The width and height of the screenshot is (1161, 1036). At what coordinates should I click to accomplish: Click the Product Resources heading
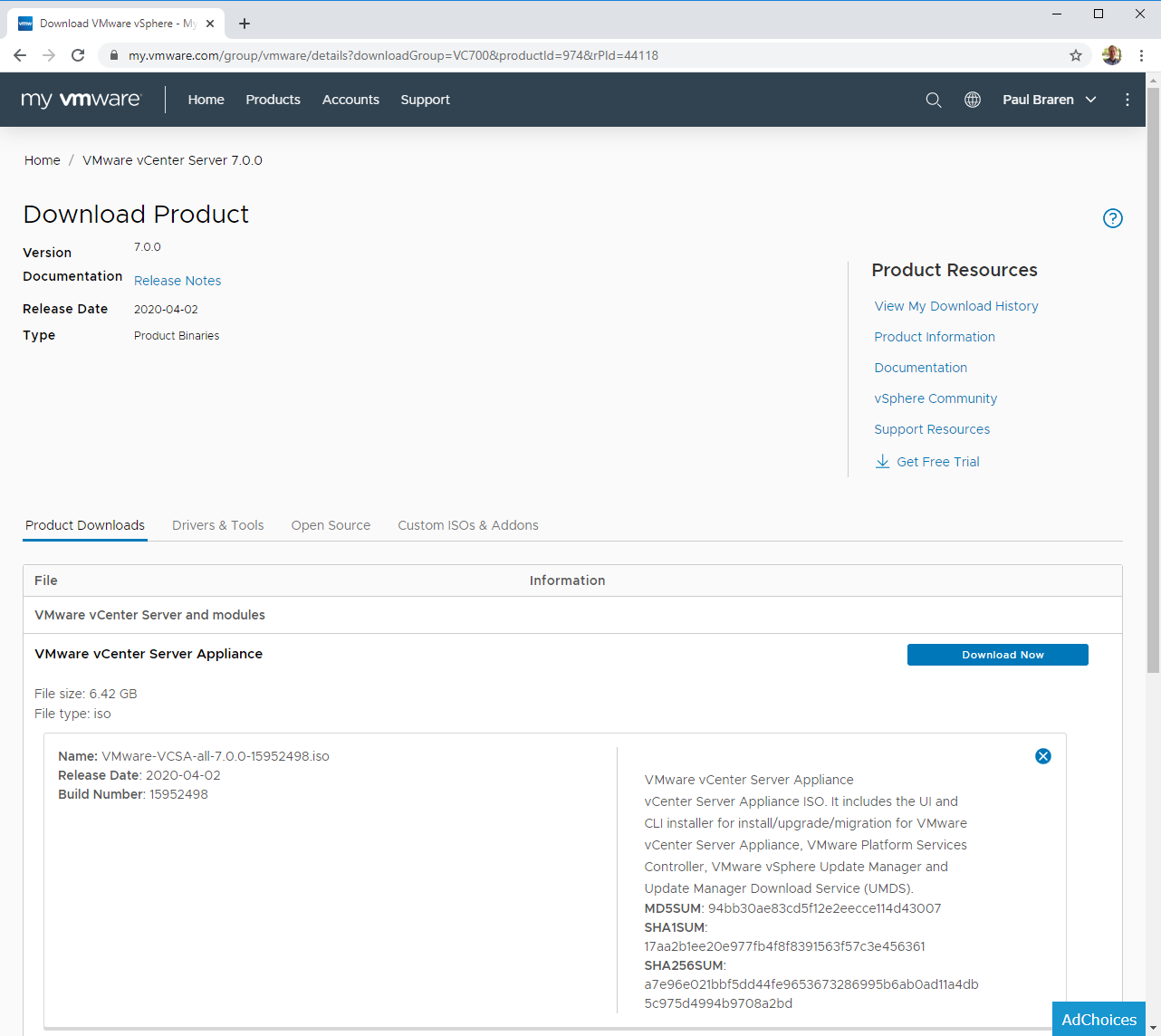(x=955, y=270)
